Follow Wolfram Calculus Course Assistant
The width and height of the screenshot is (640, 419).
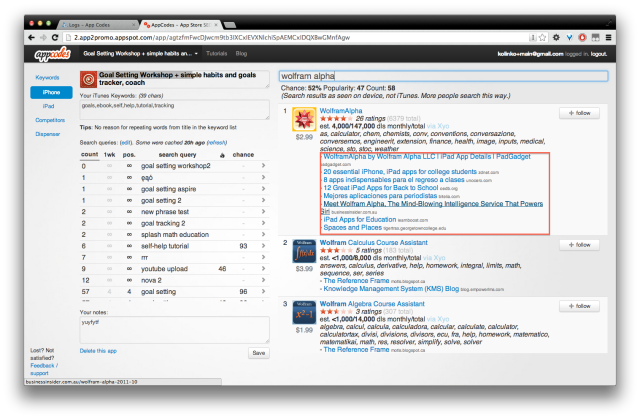click(x=579, y=245)
